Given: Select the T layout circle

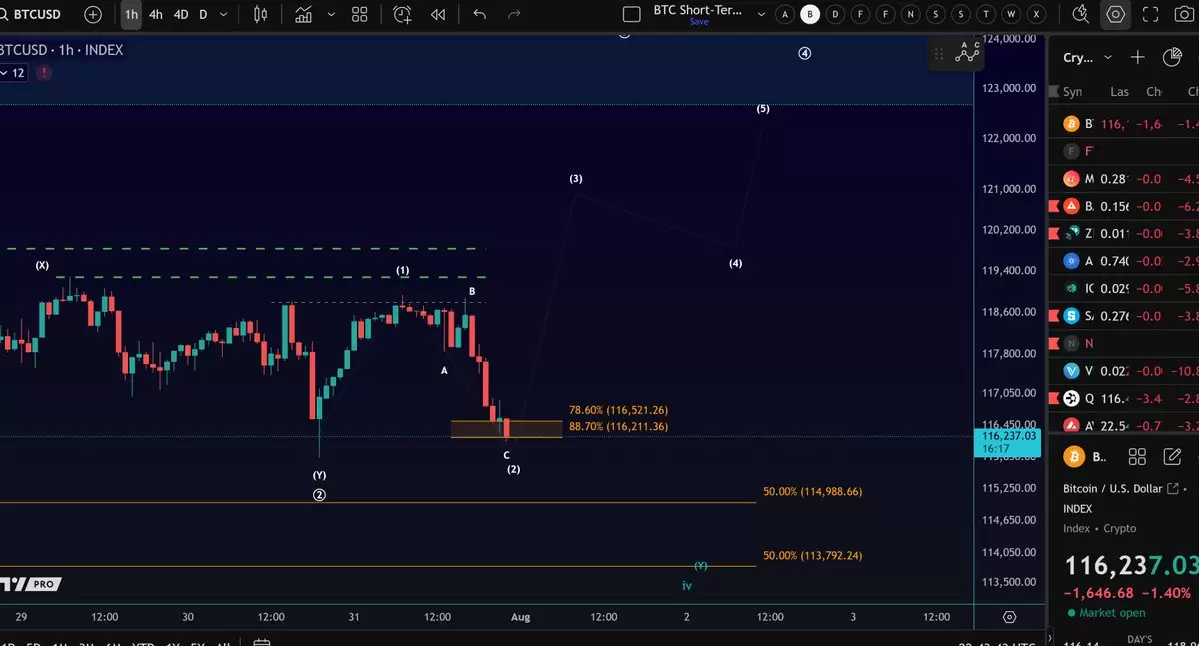Looking at the screenshot, I should [x=986, y=15].
